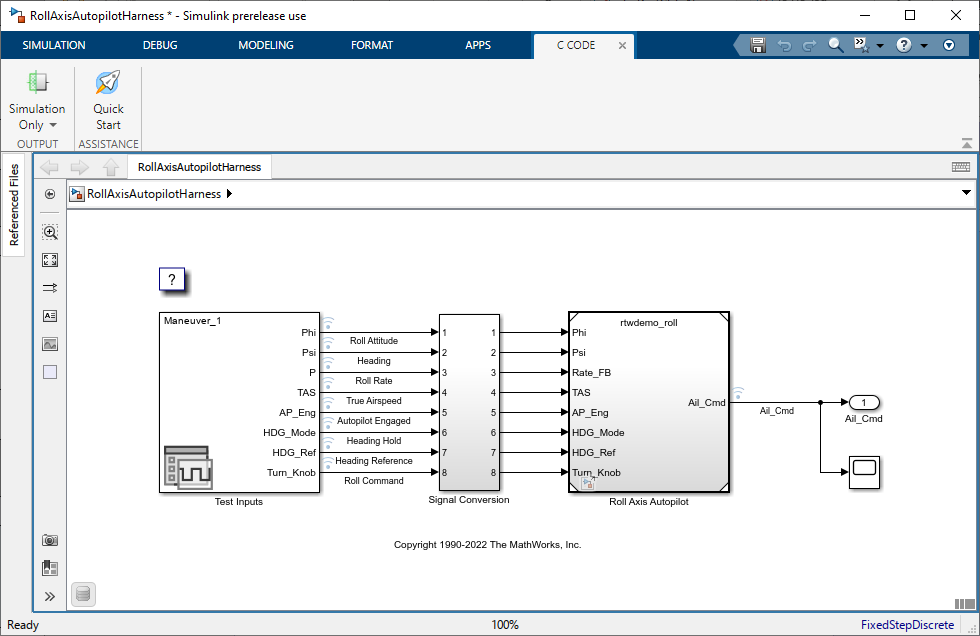Toggle the wireless logging badge on Roll Attitude signal
The image size is (980, 636).
pos(327,323)
